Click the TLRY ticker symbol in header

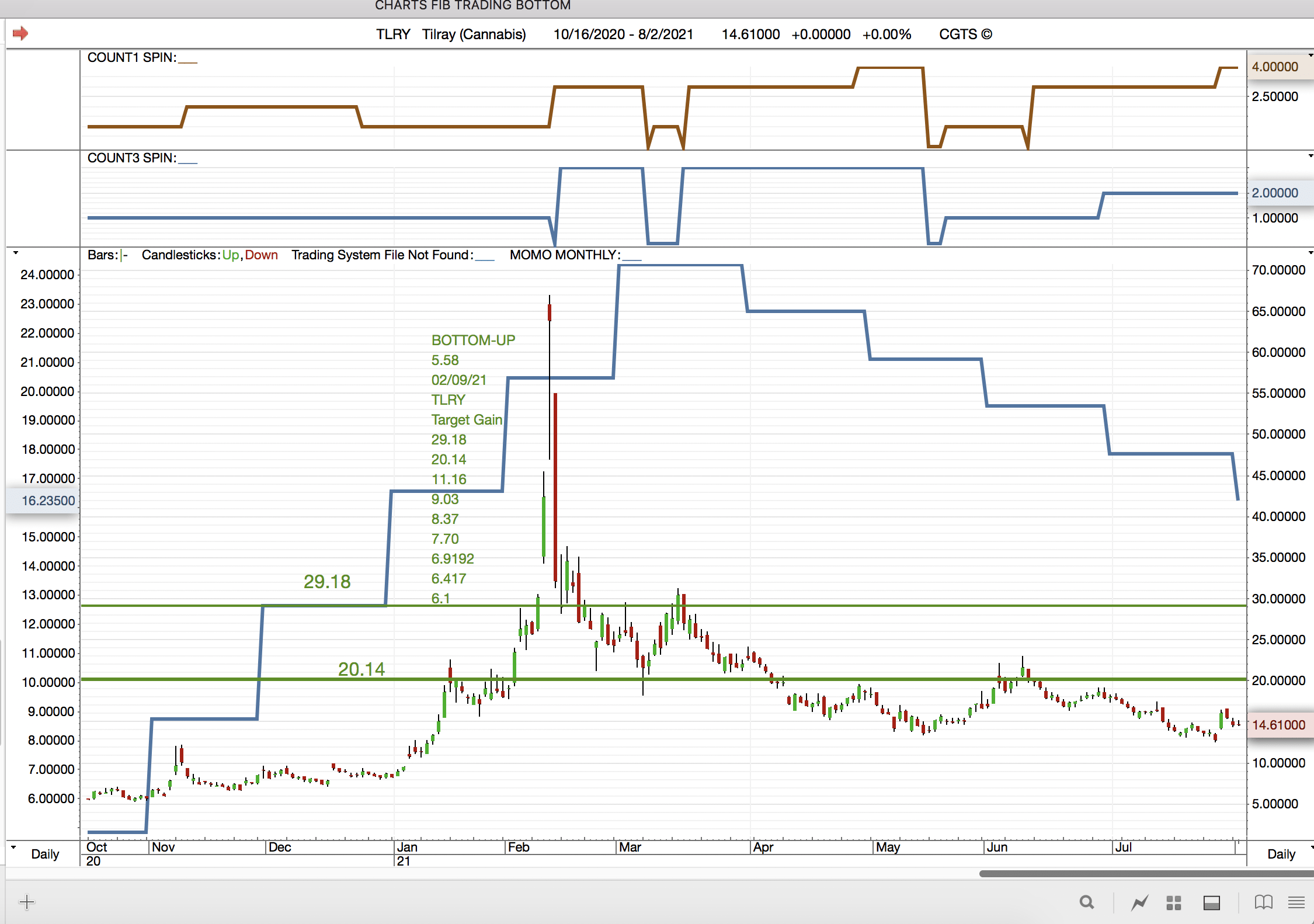pyautogui.click(x=393, y=34)
